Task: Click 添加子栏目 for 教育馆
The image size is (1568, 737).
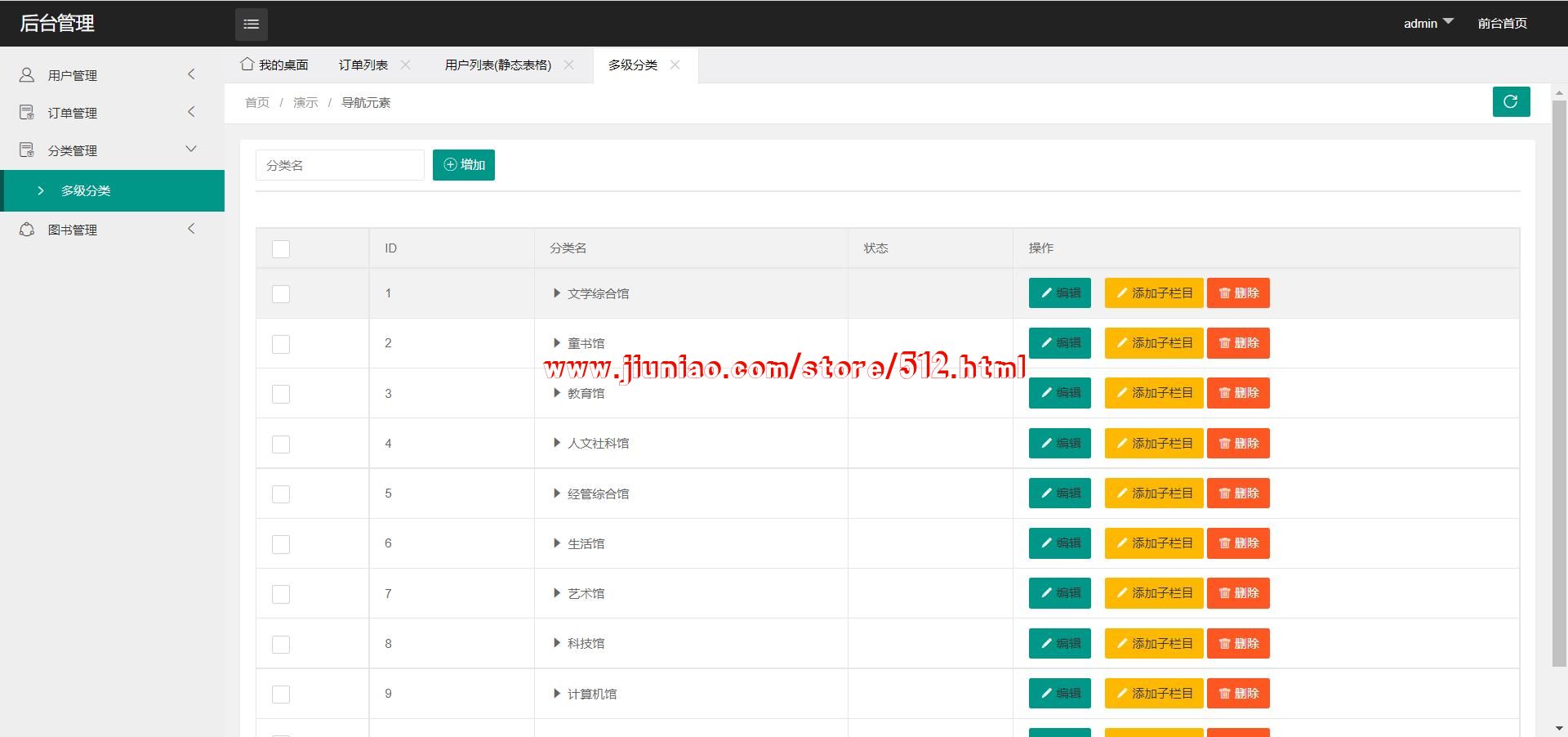Action: [1153, 393]
